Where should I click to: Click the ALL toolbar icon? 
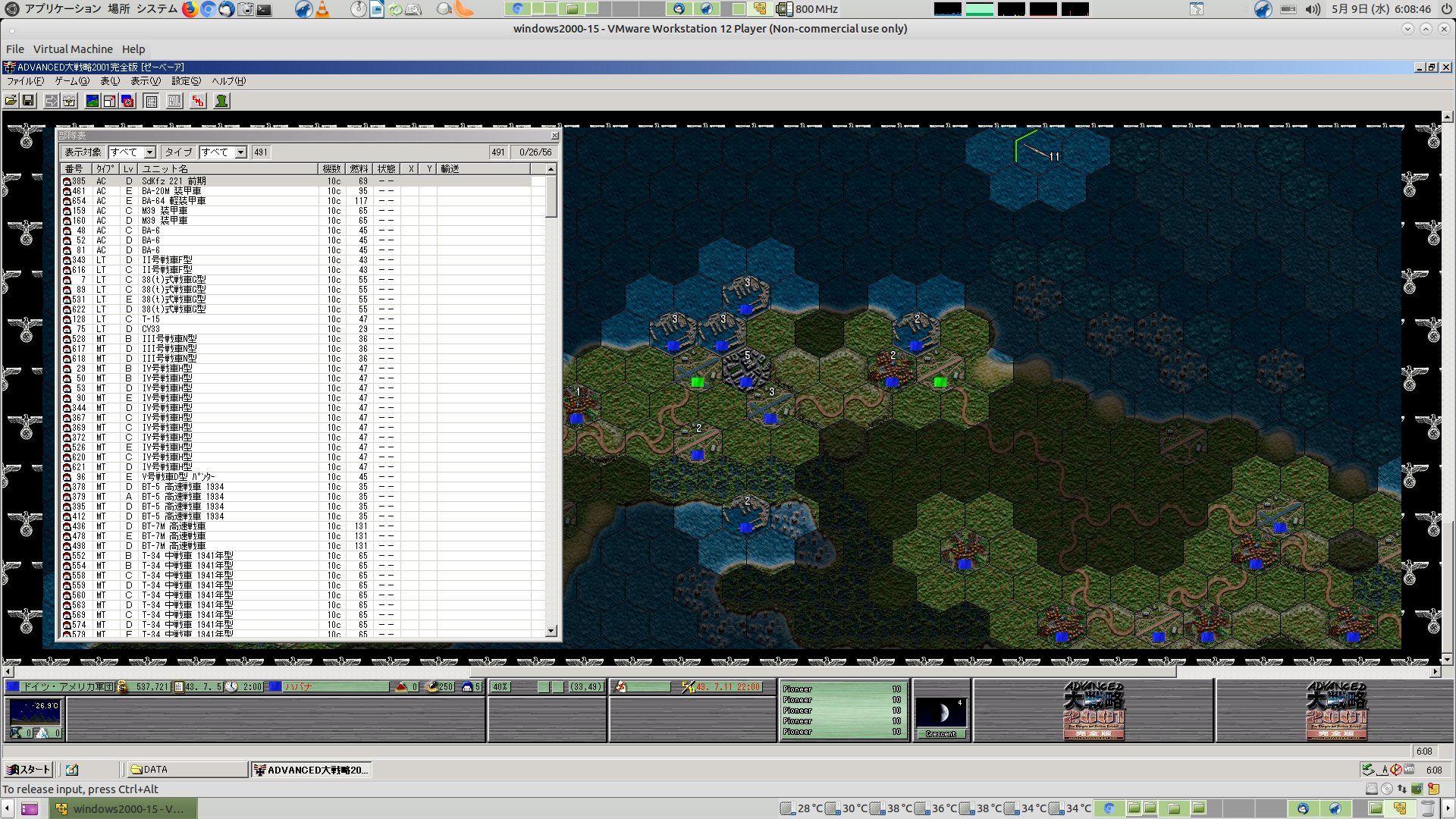tap(174, 101)
